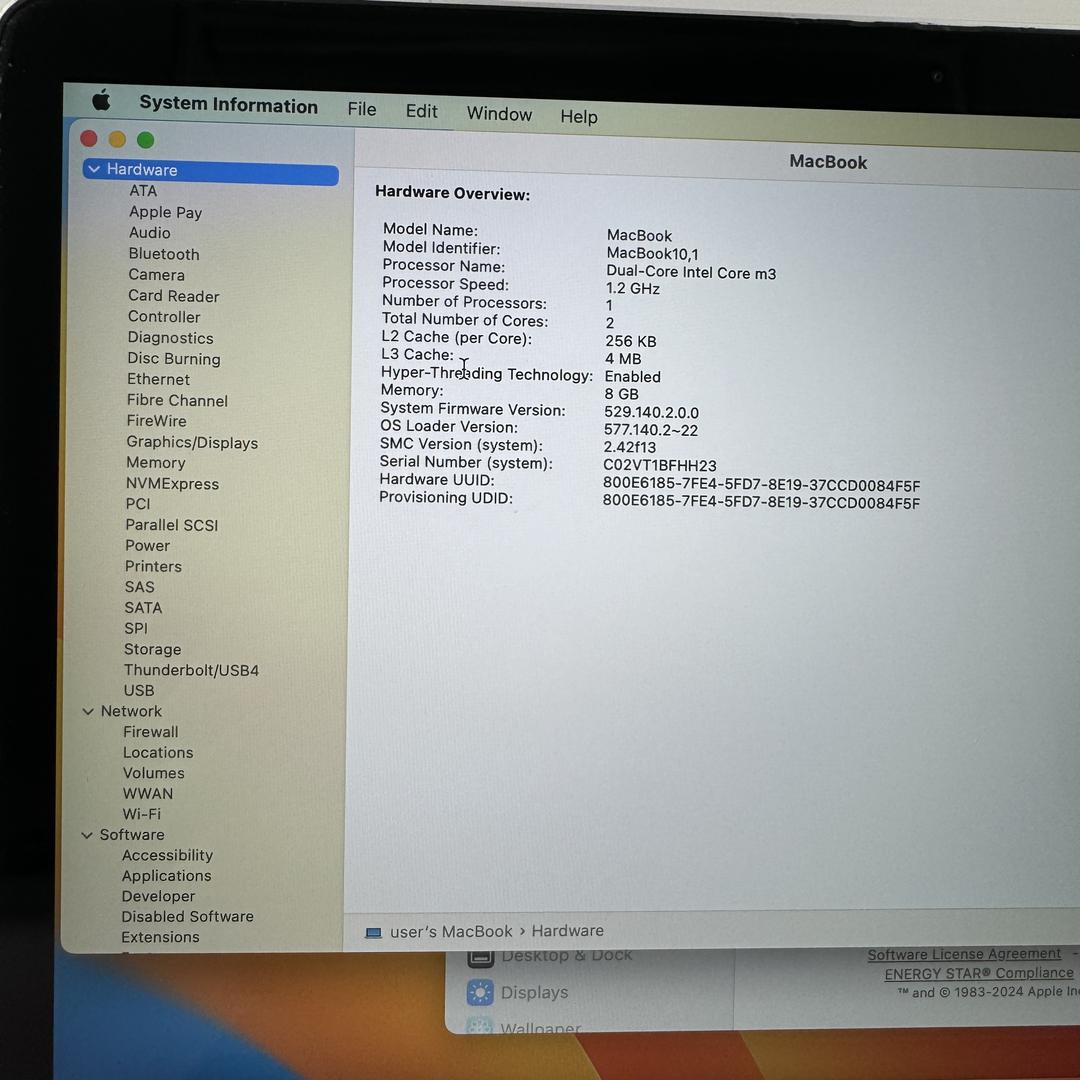Select NVMExpress in the sidebar
Image resolution: width=1080 pixels, height=1080 pixels.
pos(172,484)
